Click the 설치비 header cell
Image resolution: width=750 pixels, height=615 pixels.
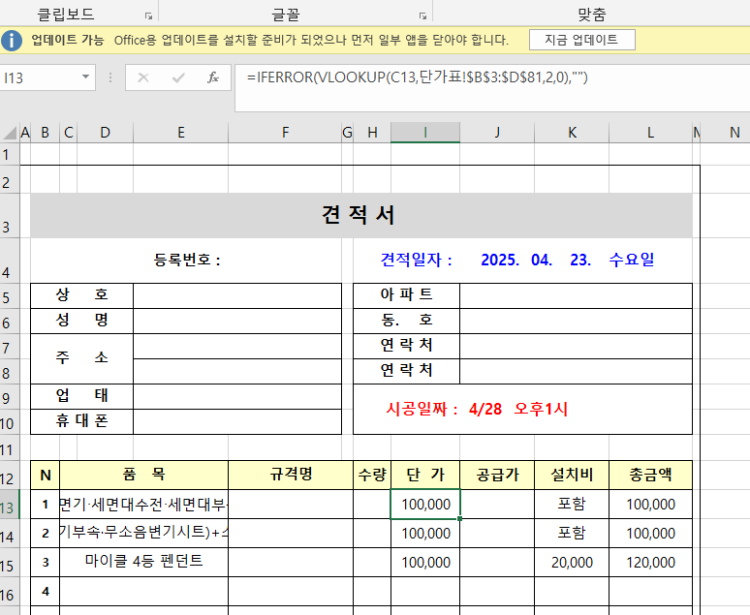pyautogui.click(x=572, y=475)
